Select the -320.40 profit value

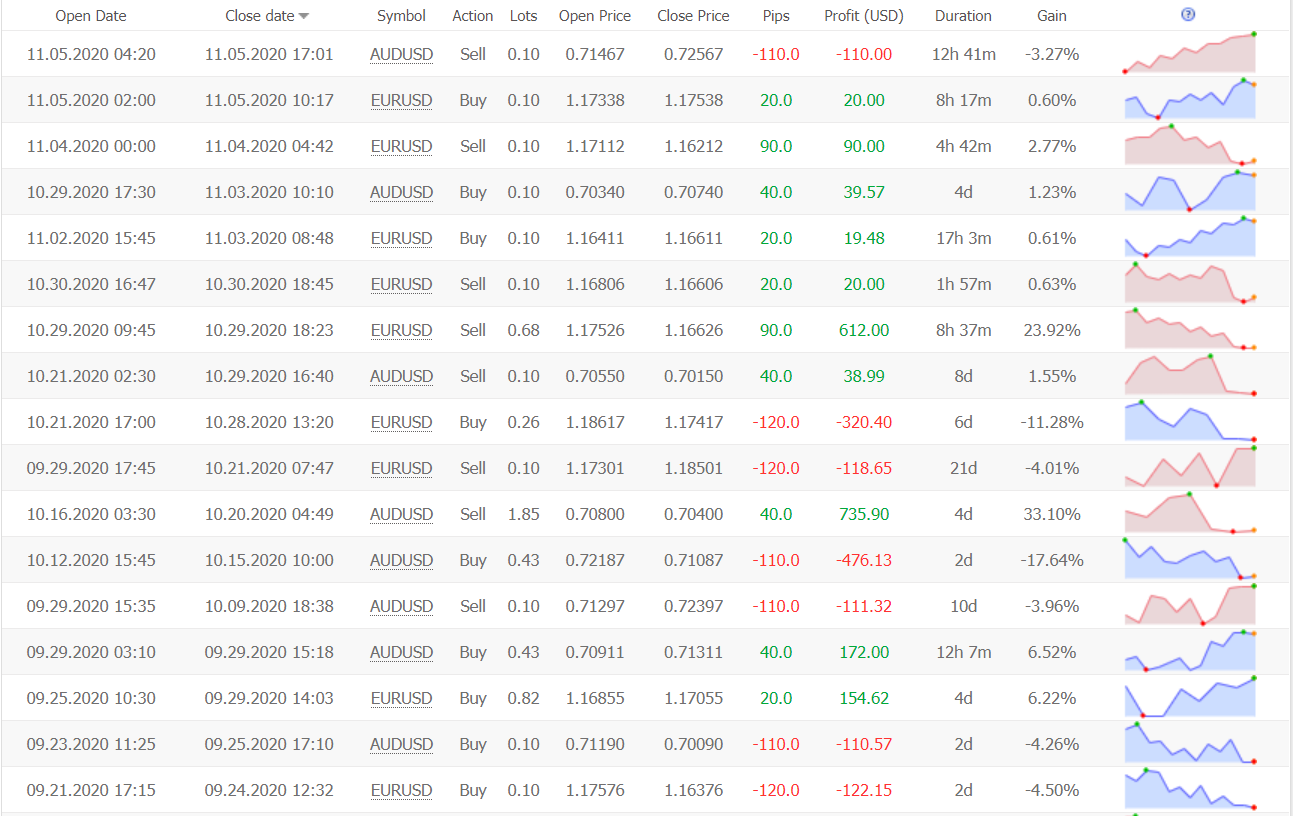pyautogui.click(x=864, y=422)
